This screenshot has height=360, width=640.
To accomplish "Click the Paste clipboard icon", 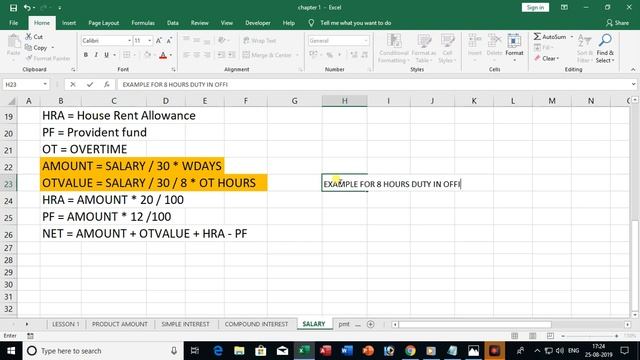I will pyautogui.click(x=13, y=42).
